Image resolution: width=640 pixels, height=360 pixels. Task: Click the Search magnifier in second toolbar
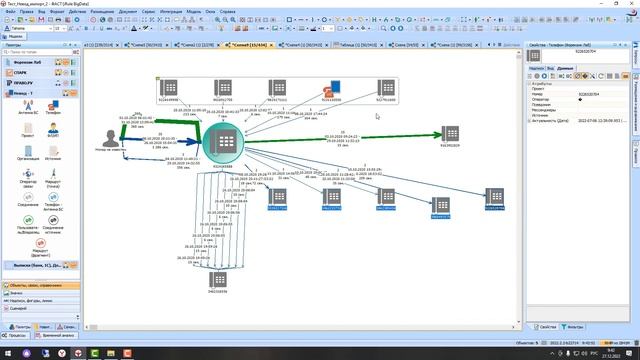[x=383, y=29]
